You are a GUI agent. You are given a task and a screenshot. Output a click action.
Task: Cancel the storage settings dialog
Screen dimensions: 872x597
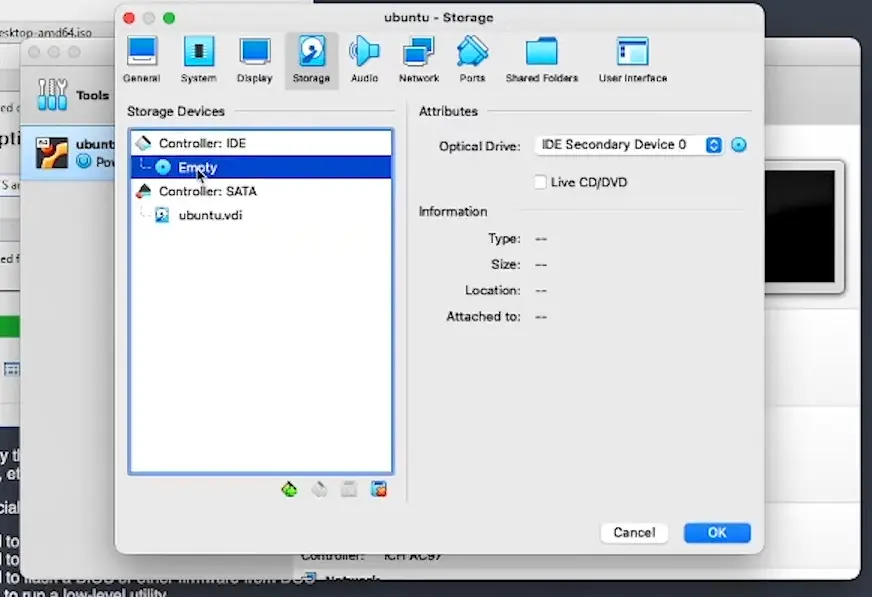pos(634,533)
